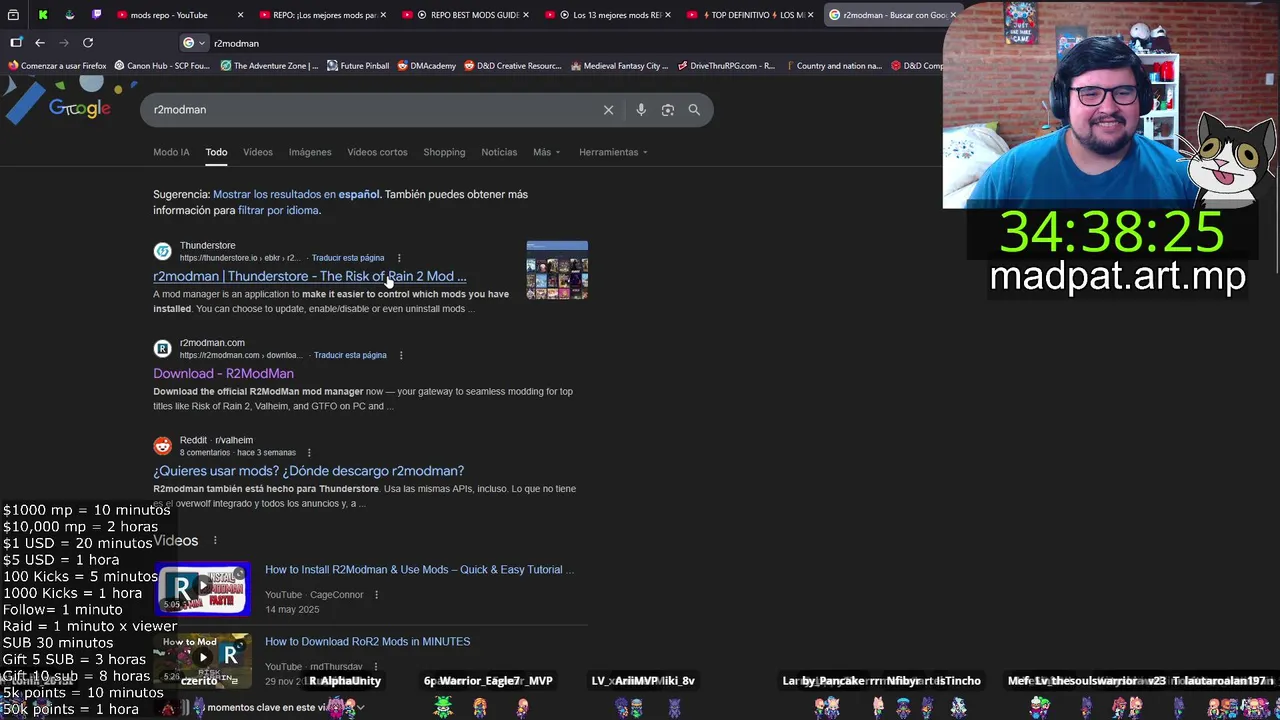Viewport: 1280px width, 720px height.
Task: Switch to the pinned Kick tab
Action: tap(43, 15)
